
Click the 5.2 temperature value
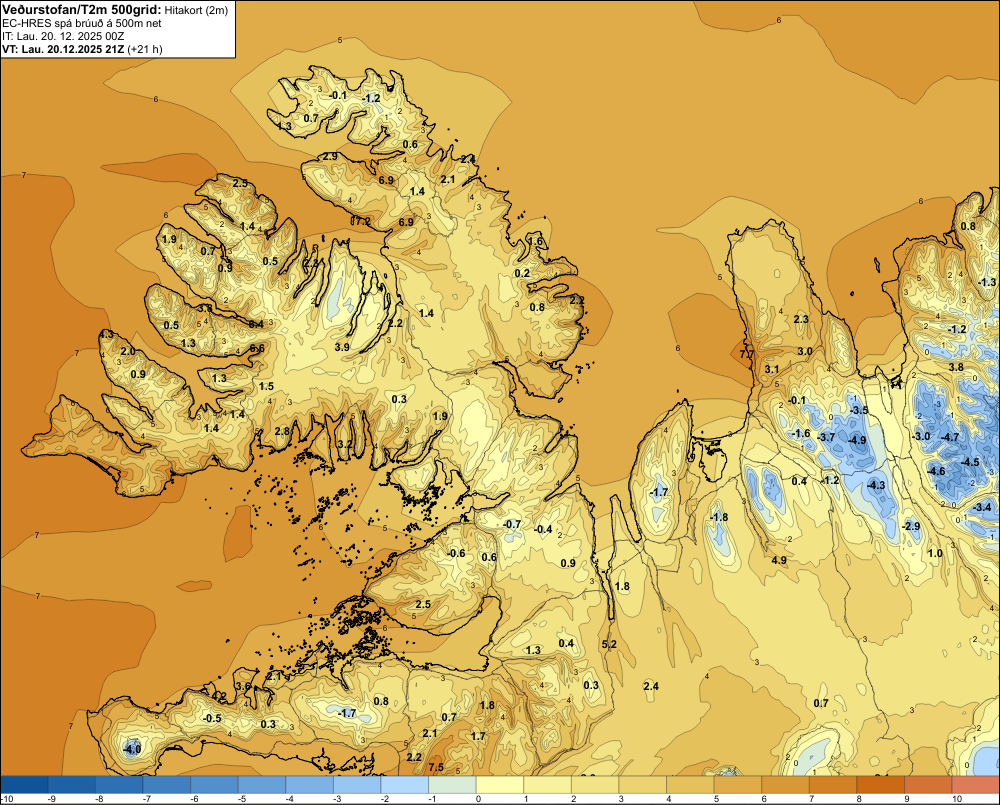609,644
